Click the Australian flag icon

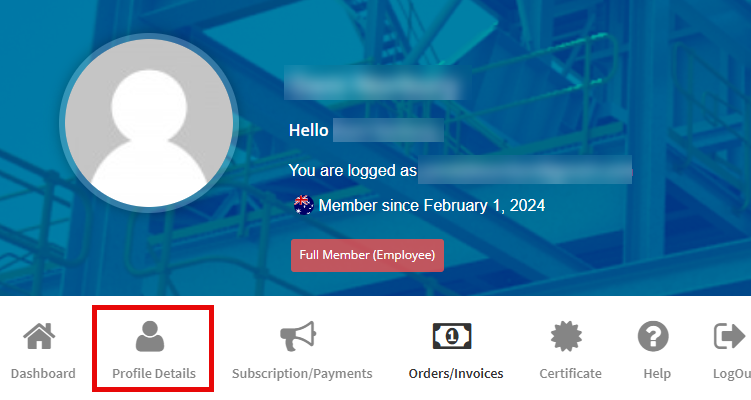click(304, 205)
